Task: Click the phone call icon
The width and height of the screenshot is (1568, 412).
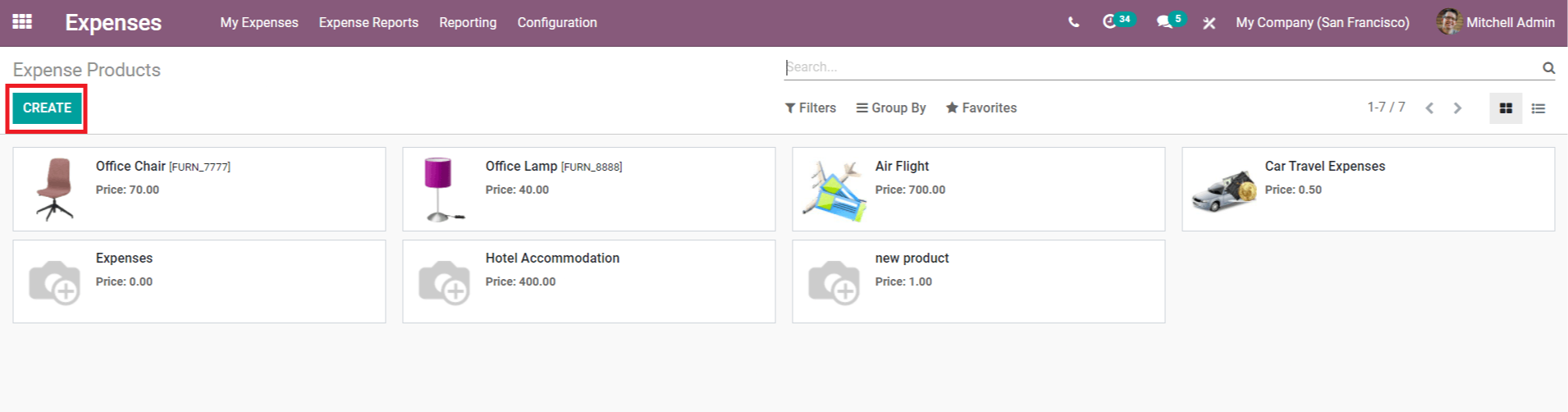Action: [1073, 22]
